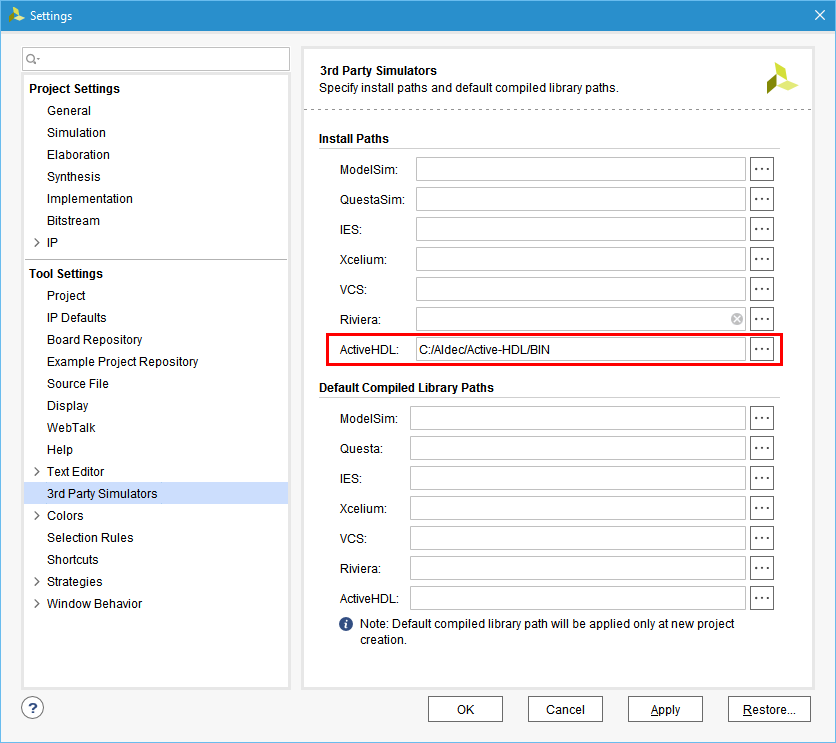Click the browse button for Riviera install path

[x=761, y=319]
